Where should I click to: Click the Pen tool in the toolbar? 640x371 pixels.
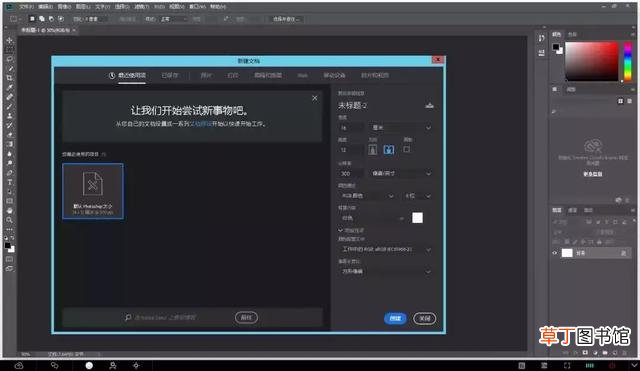9,173
